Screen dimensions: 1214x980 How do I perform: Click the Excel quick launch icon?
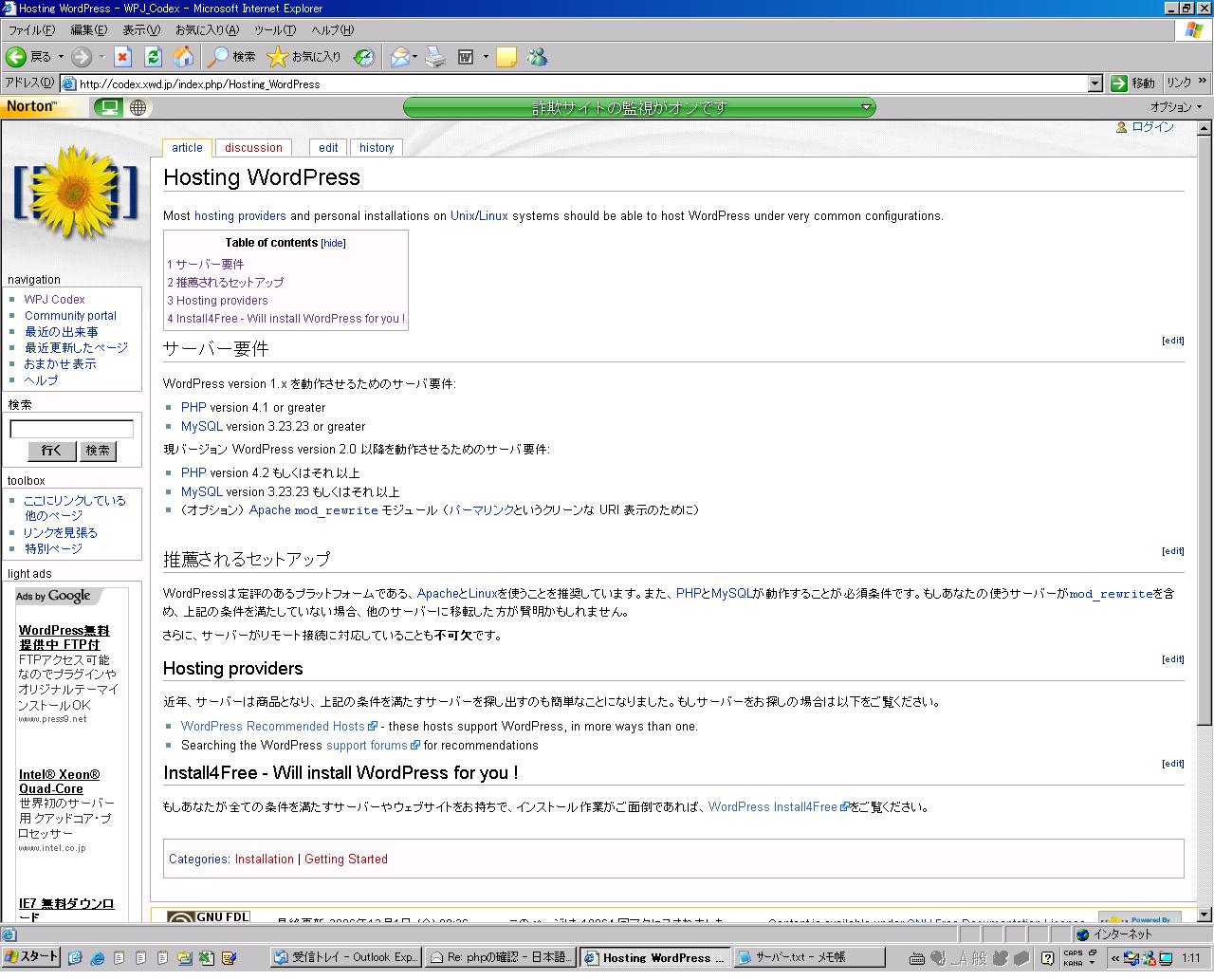tap(206, 957)
